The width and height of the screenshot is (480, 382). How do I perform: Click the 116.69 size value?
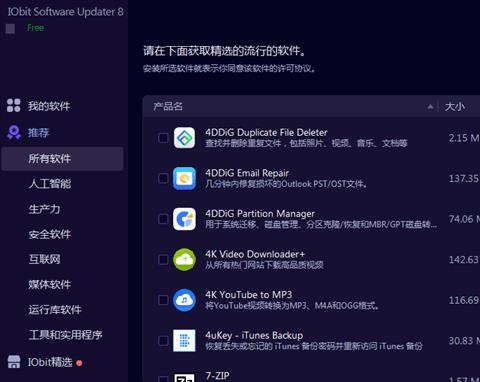[464, 300]
